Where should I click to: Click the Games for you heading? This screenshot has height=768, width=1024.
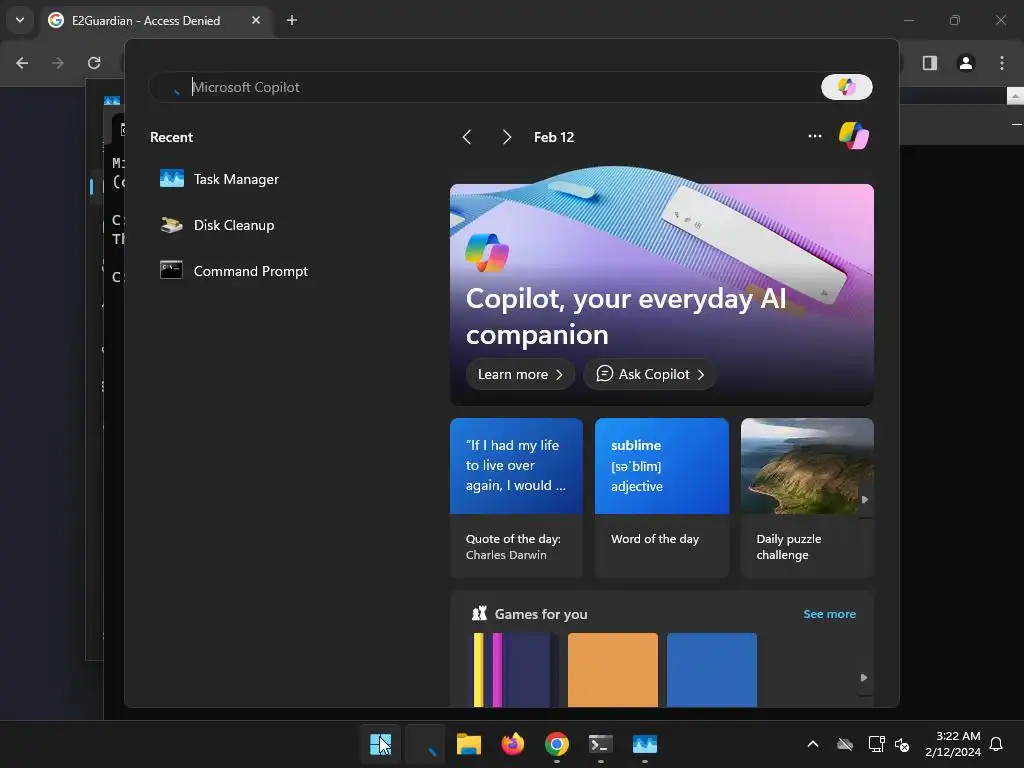(541, 614)
